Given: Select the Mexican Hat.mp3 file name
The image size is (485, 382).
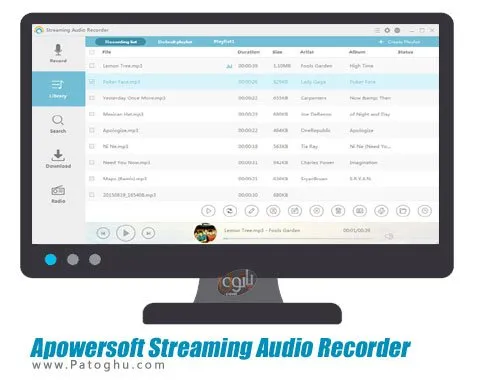Looking at the screenshot, I should pyautogui.click(x=123, y=114).
